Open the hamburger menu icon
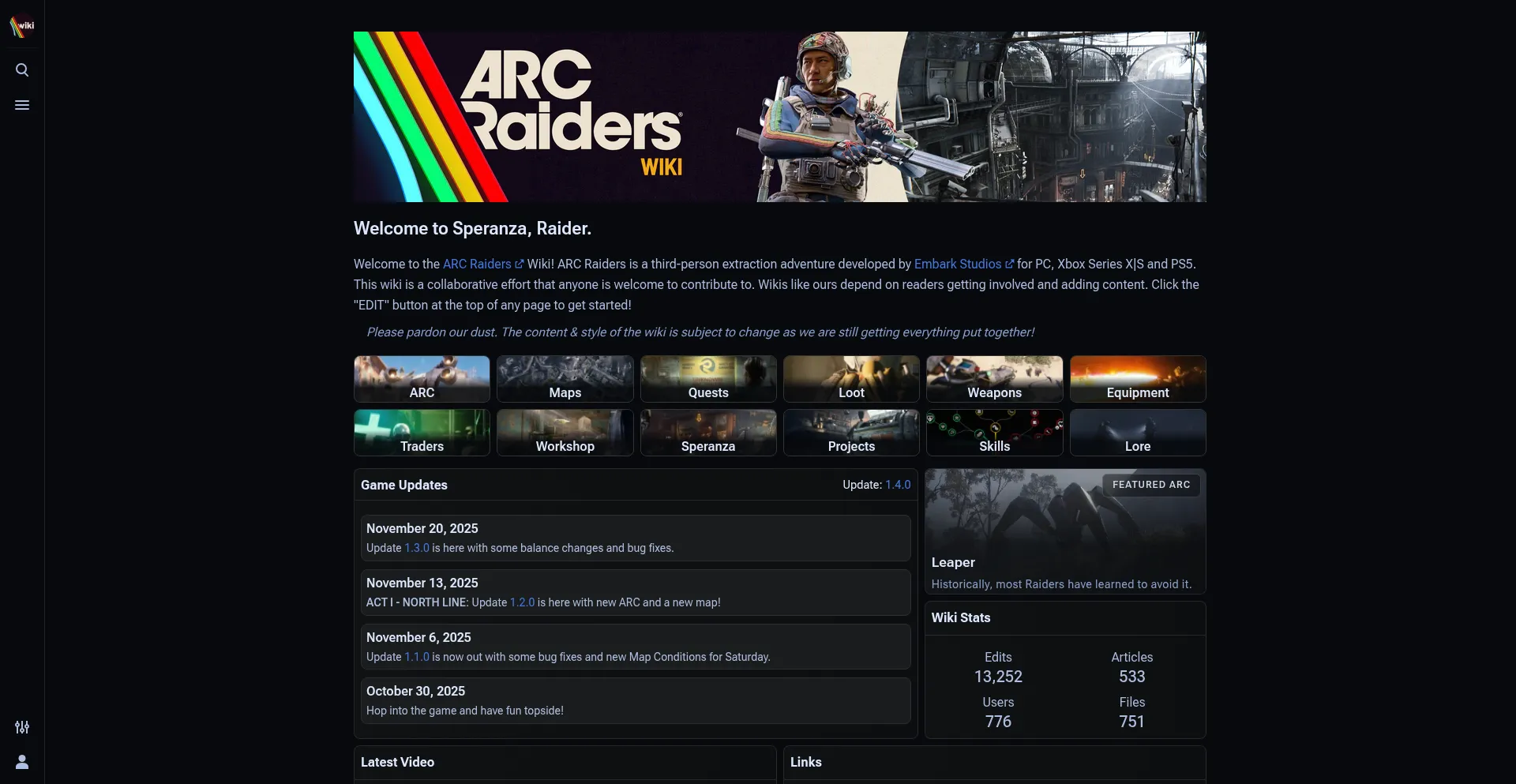 [22, 105]
